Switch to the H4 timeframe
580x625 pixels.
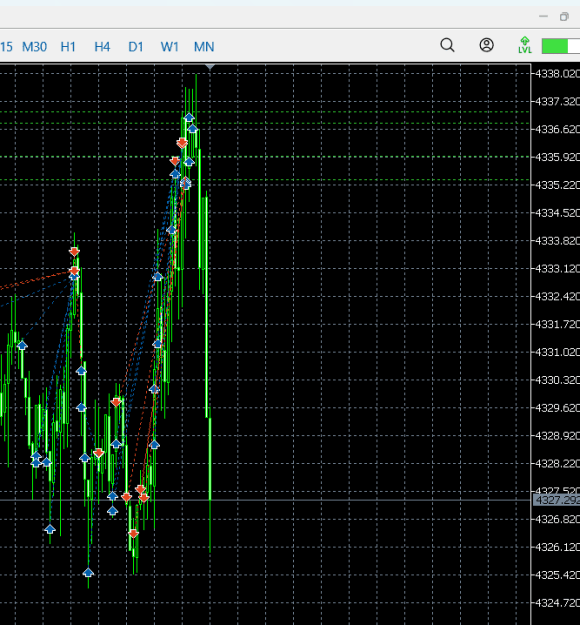click(x=102, y=47)
